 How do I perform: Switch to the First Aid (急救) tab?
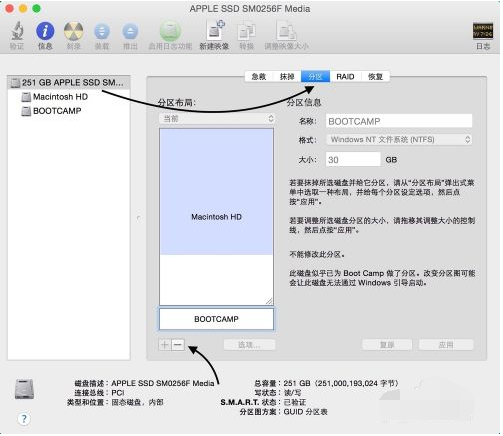pyautogui.click(x=259, y=77)
